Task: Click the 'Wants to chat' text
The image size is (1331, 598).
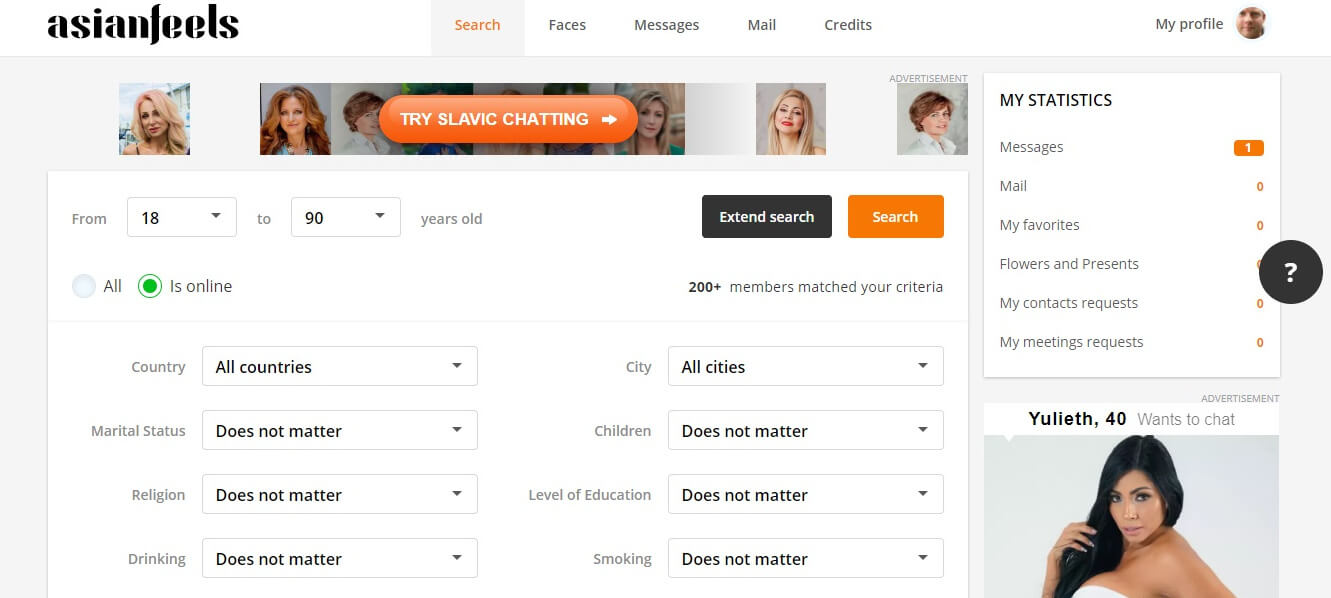Action: click(x=1186, y=420)
